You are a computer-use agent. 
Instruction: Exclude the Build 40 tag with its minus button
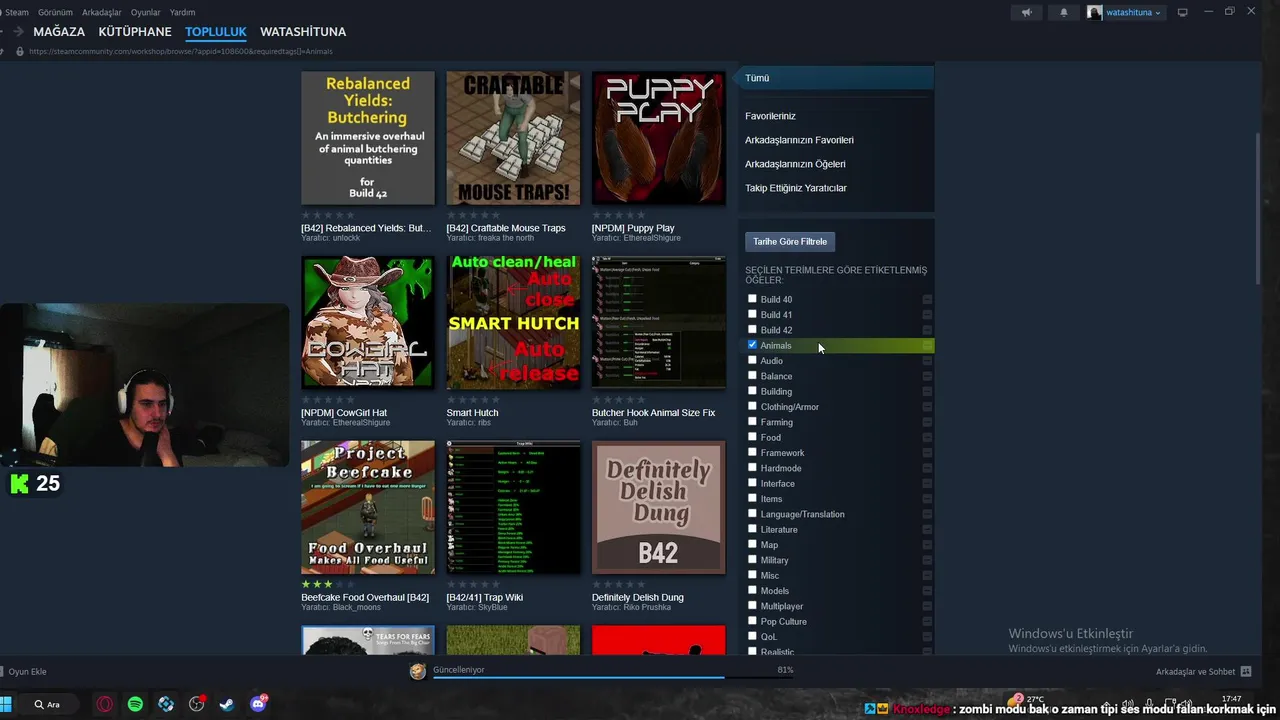point(927,299)
